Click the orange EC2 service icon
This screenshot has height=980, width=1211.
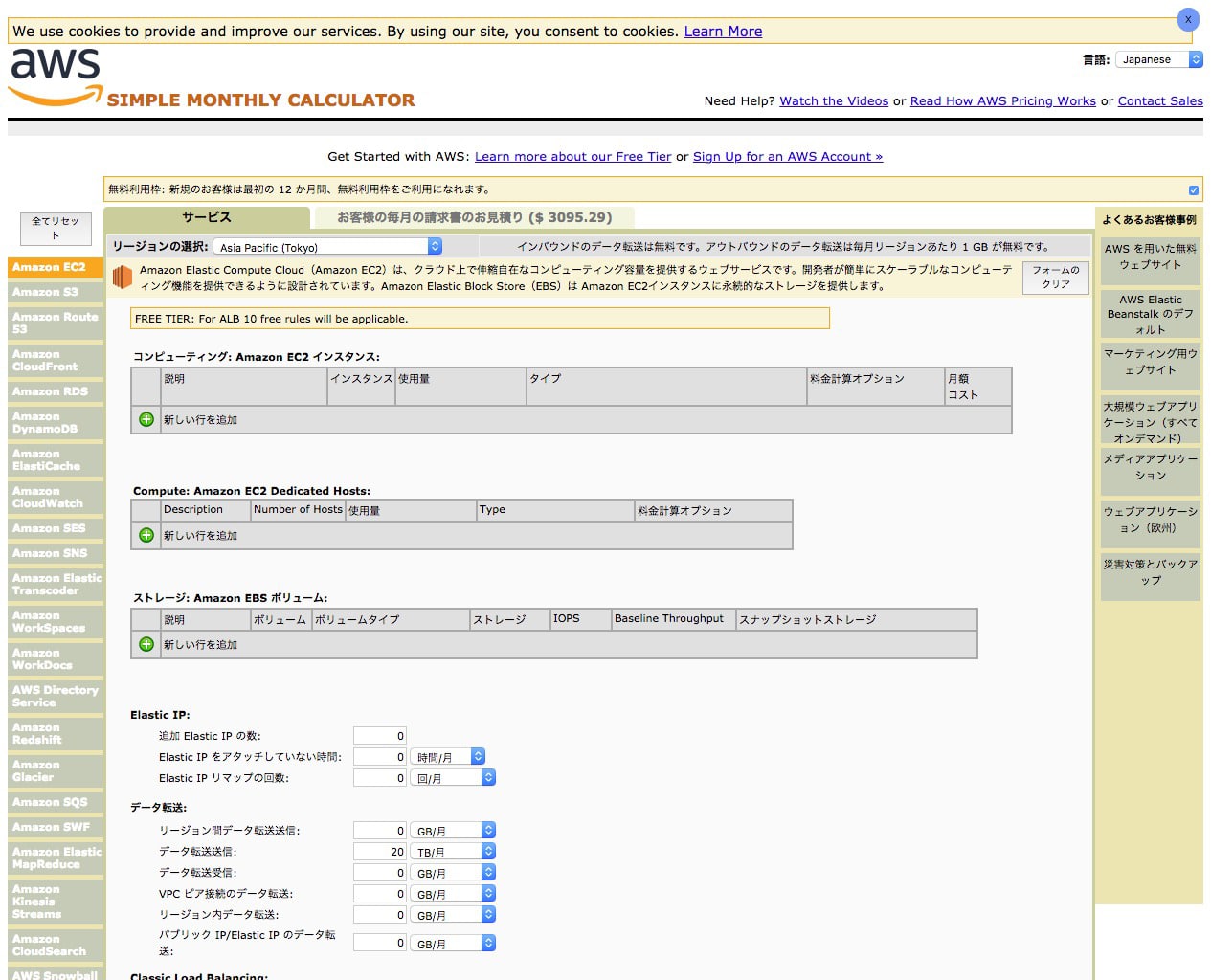122,278
